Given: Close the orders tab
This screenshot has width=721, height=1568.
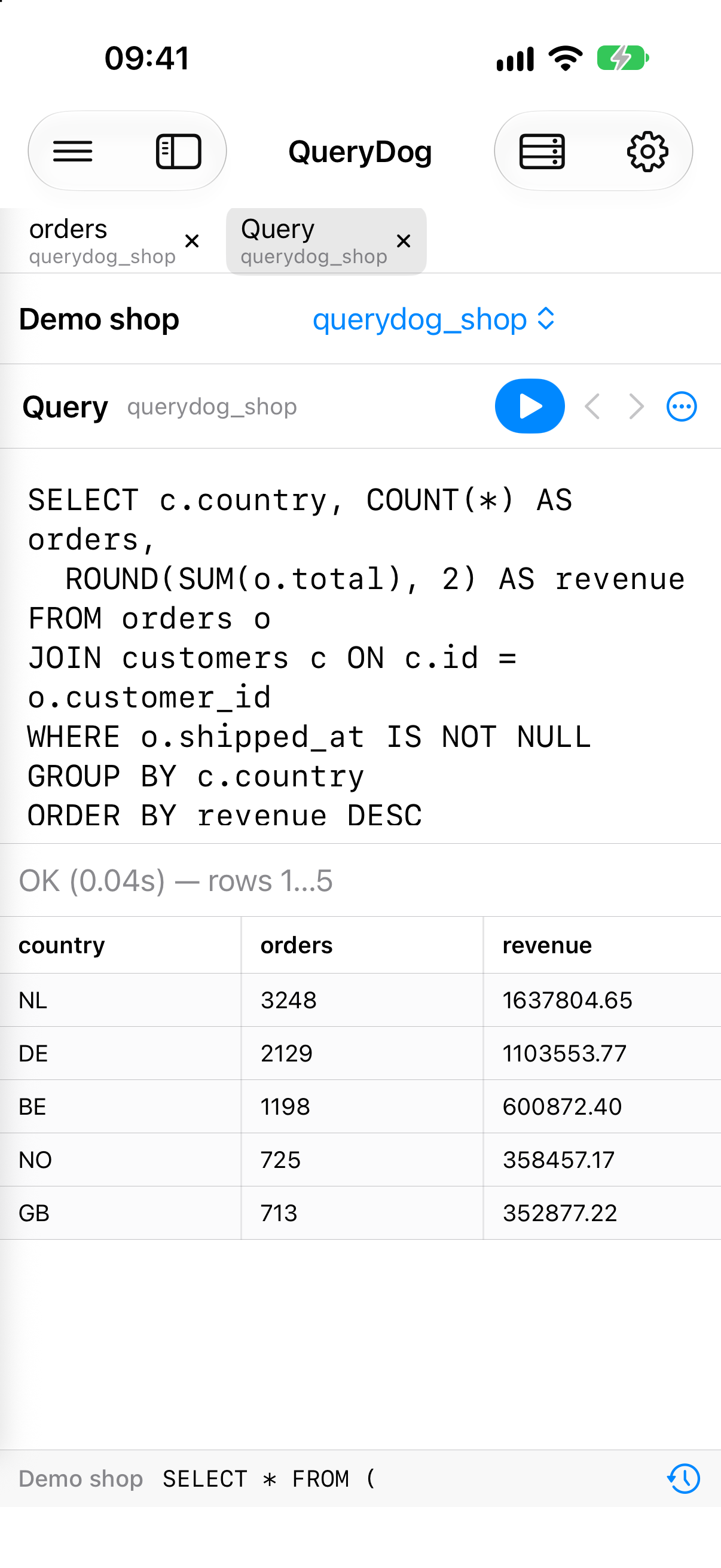Looking at the screenshot, I should 193,241.
